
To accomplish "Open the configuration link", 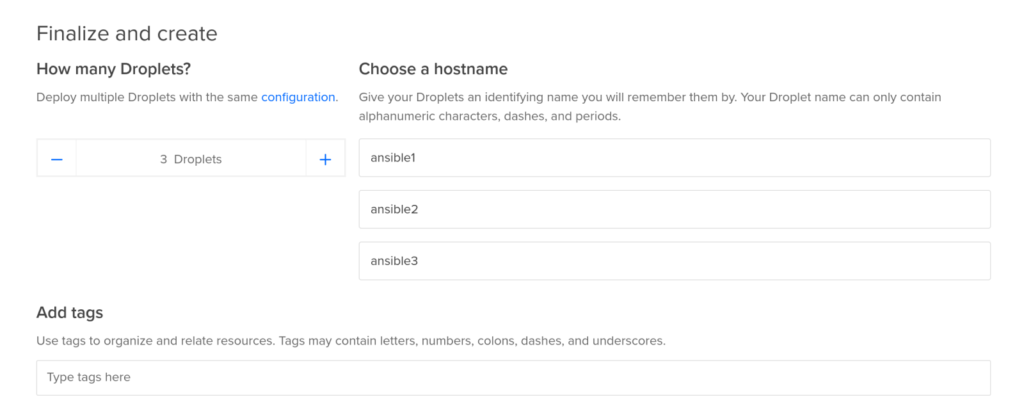I will (x=298, y=97).
